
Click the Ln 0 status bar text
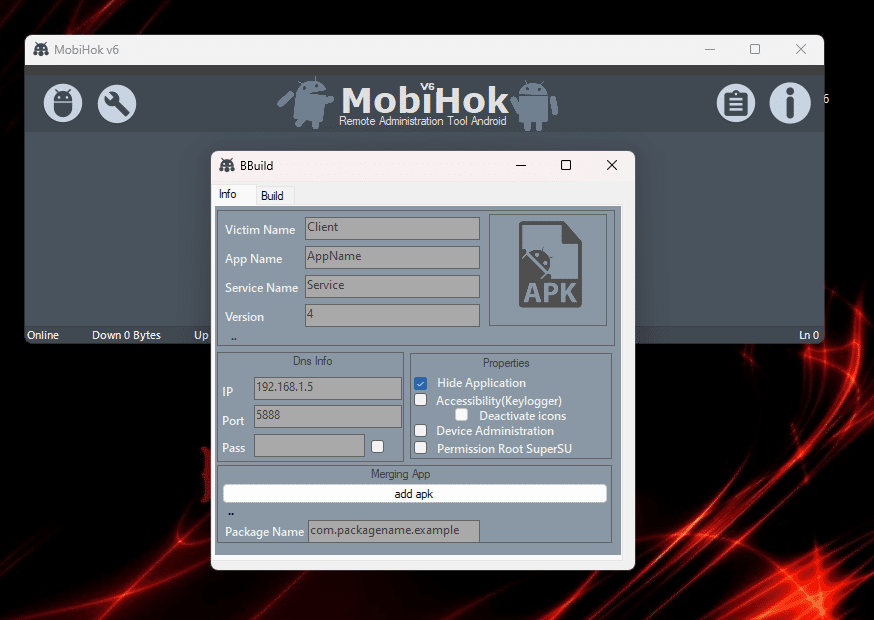click(809, 335)
